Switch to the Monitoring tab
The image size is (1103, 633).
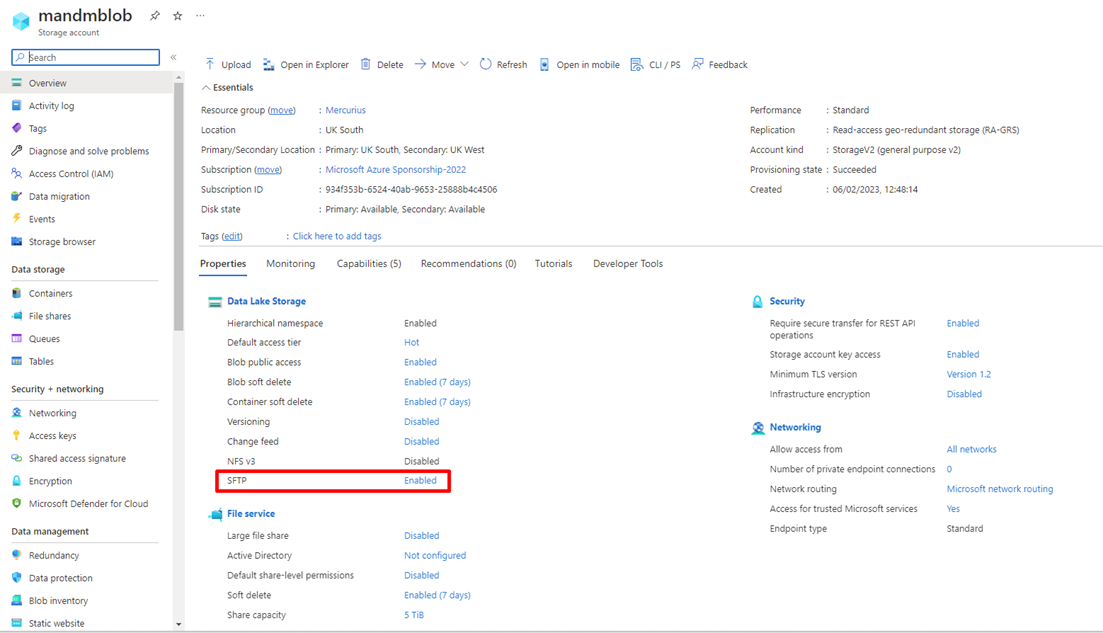(291, 264)
